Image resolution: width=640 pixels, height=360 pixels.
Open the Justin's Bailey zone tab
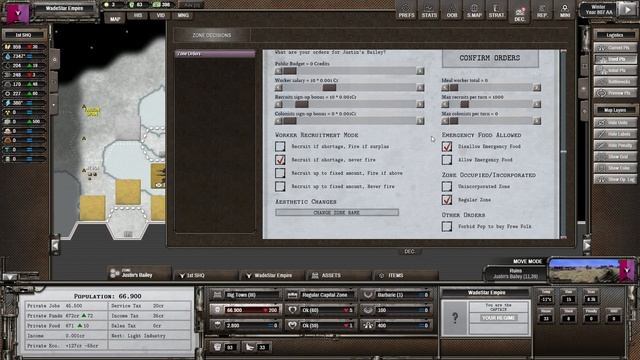click(139, 273)
